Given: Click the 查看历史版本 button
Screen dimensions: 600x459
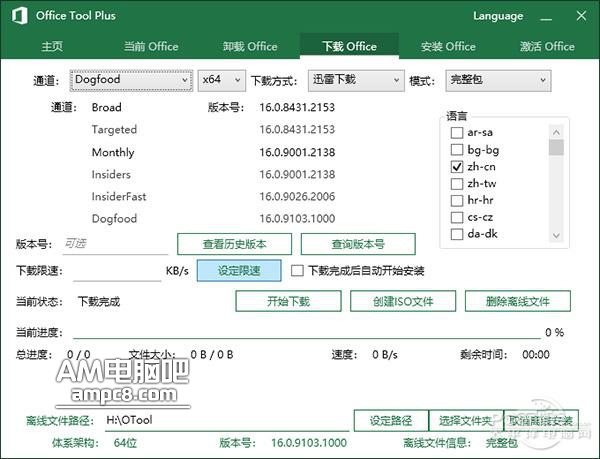Looking at the screenshot, I should pos(235,244).
